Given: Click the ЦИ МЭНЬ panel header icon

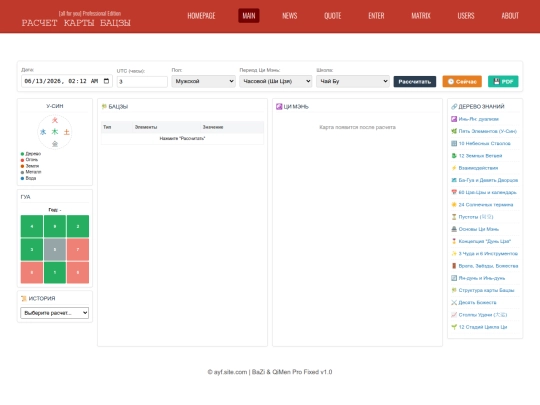Looking at the screenshot, I should 279,107.
